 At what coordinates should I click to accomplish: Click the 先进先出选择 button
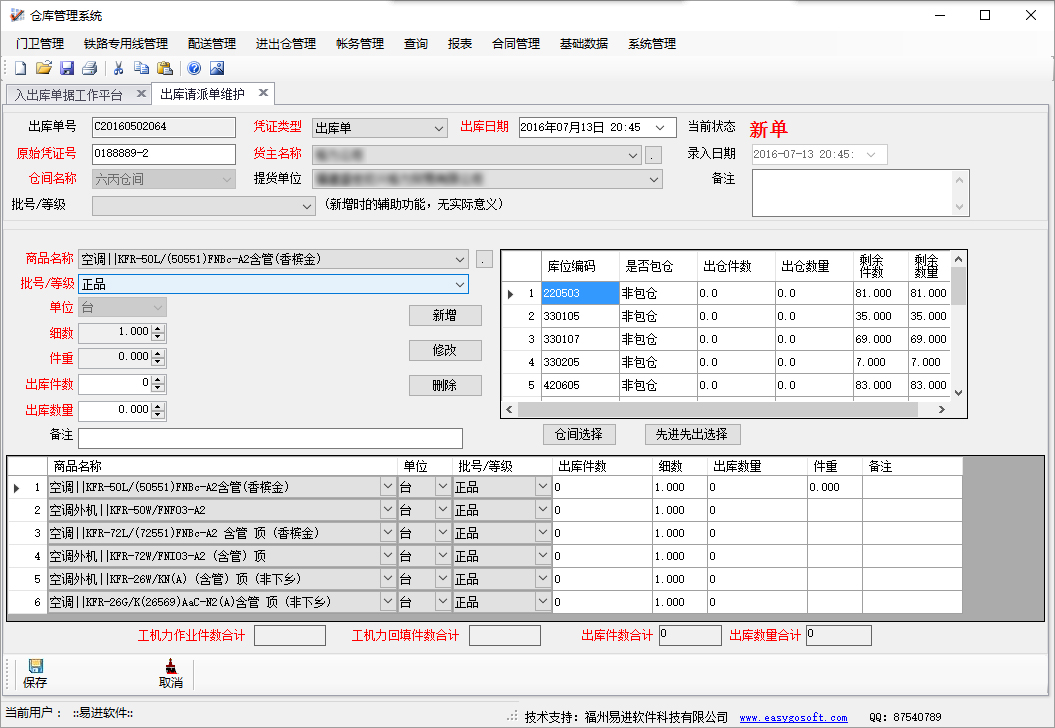(x=691, y=434)
